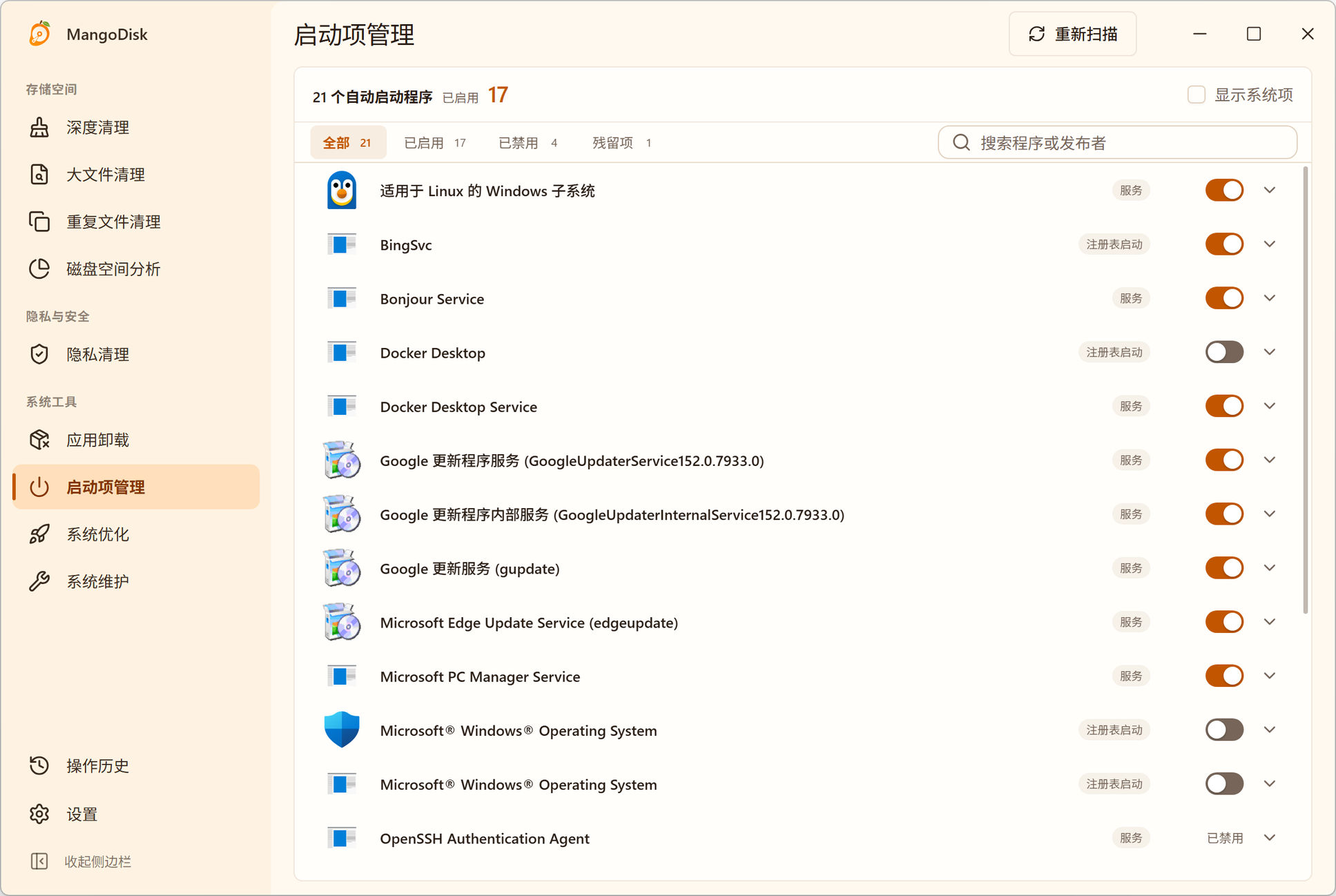
Task: Expand the Docker Desktop registry row chevron
Action: pos(1269,351)
